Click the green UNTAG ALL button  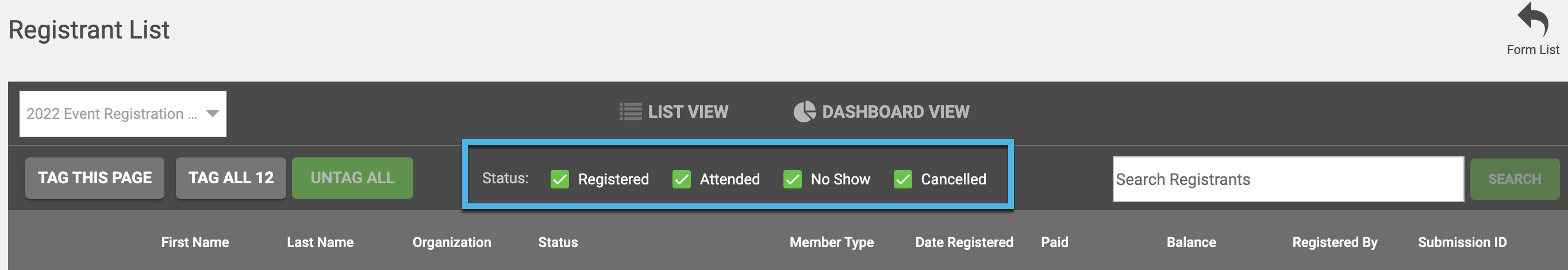(x=352, y=178)
